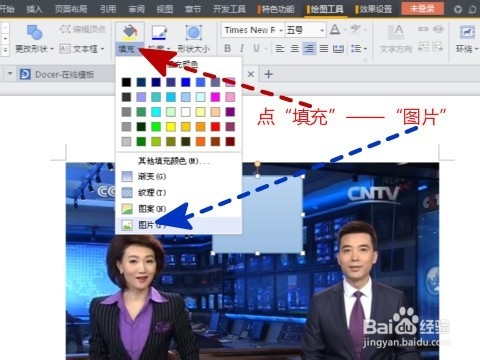This screenshot has height=360, width=480.
Task: Set paragraph alignment to justify
Action: 324,49
